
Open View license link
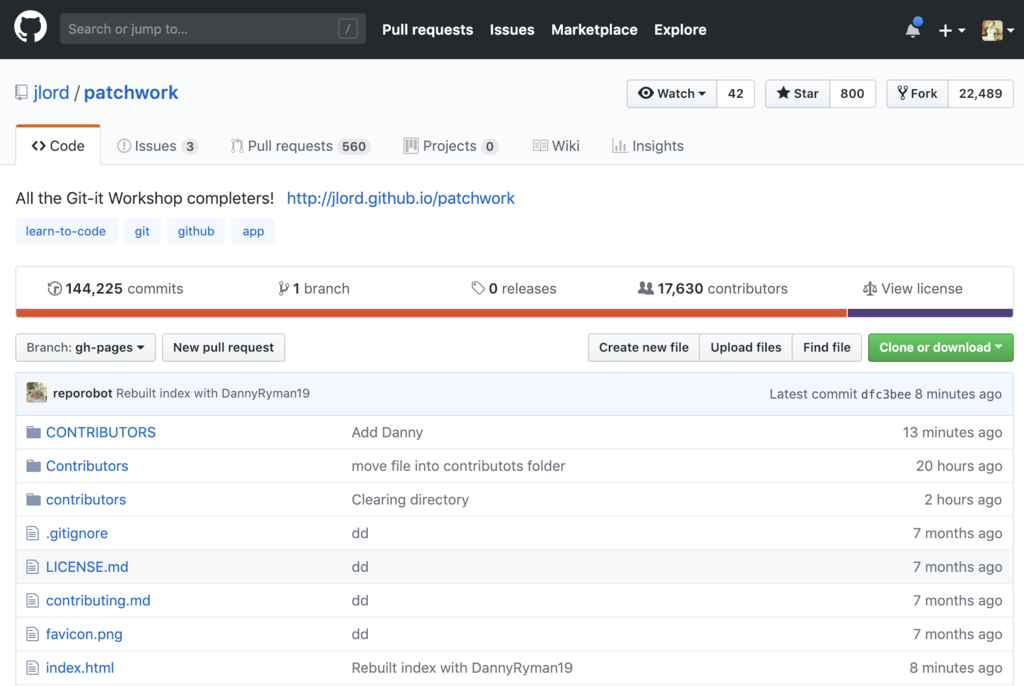pos(913,288)
